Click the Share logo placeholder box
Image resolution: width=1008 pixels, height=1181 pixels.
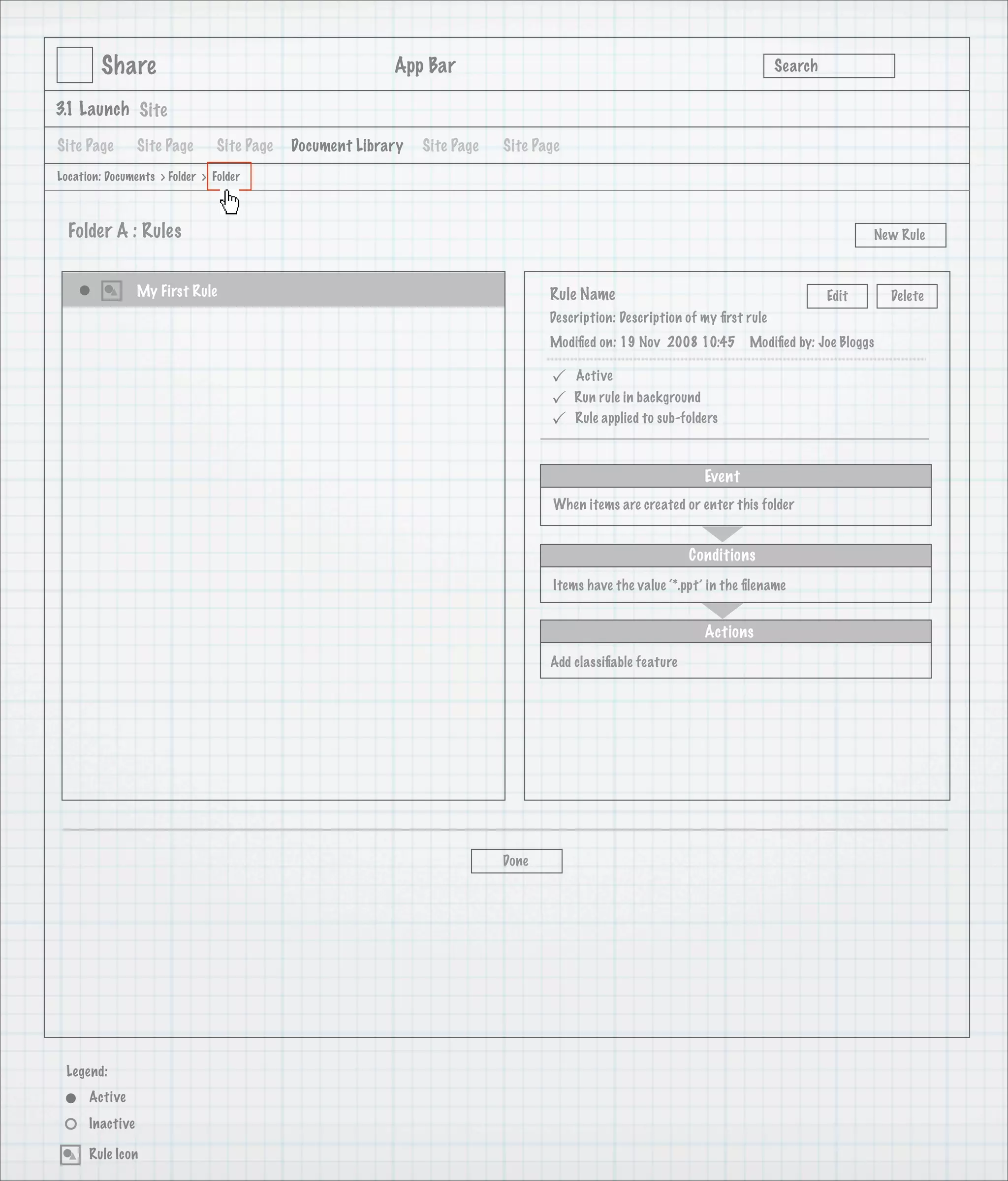tap(75, 65)
